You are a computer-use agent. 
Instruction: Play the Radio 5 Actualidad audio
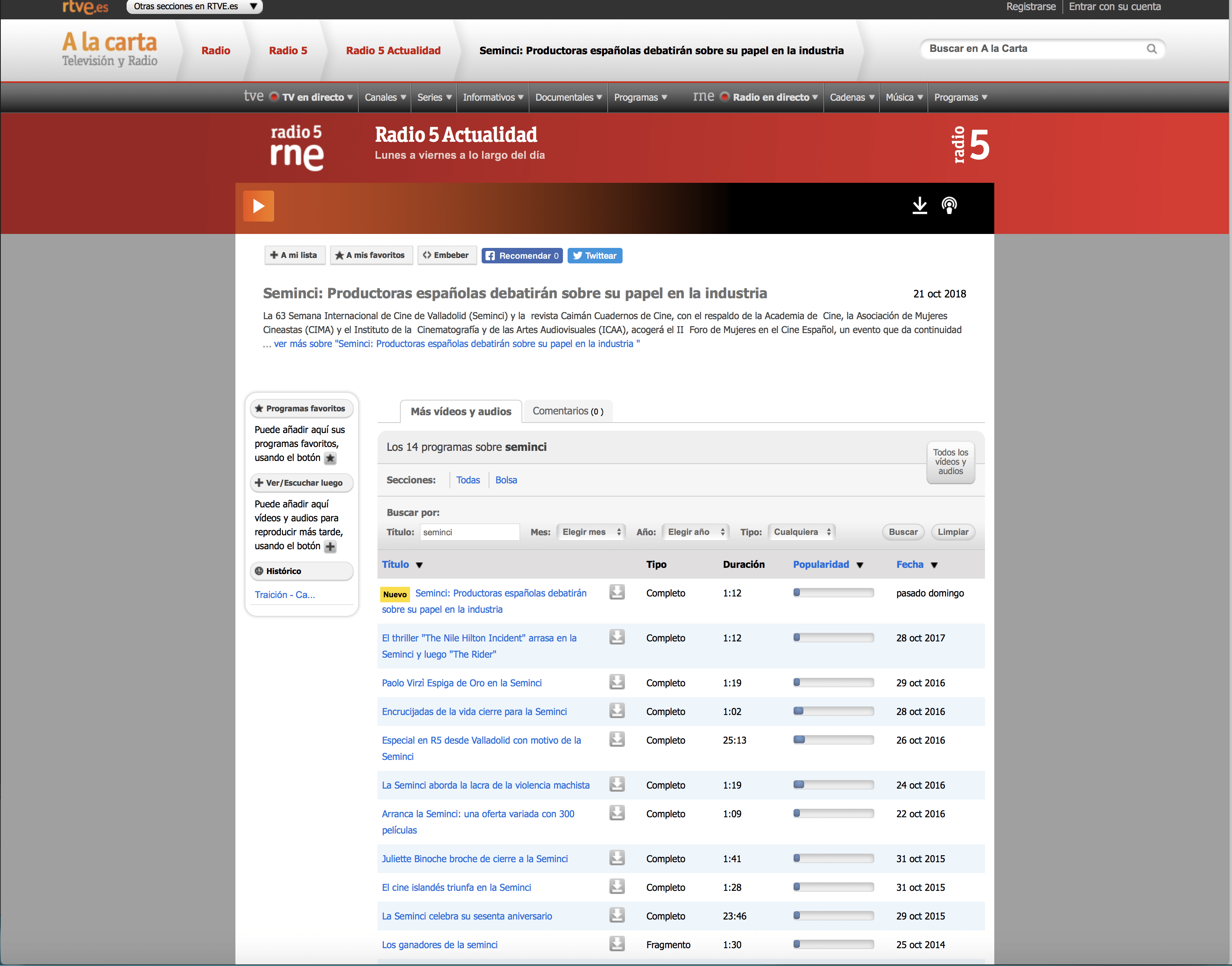click(x=258, y=206)
